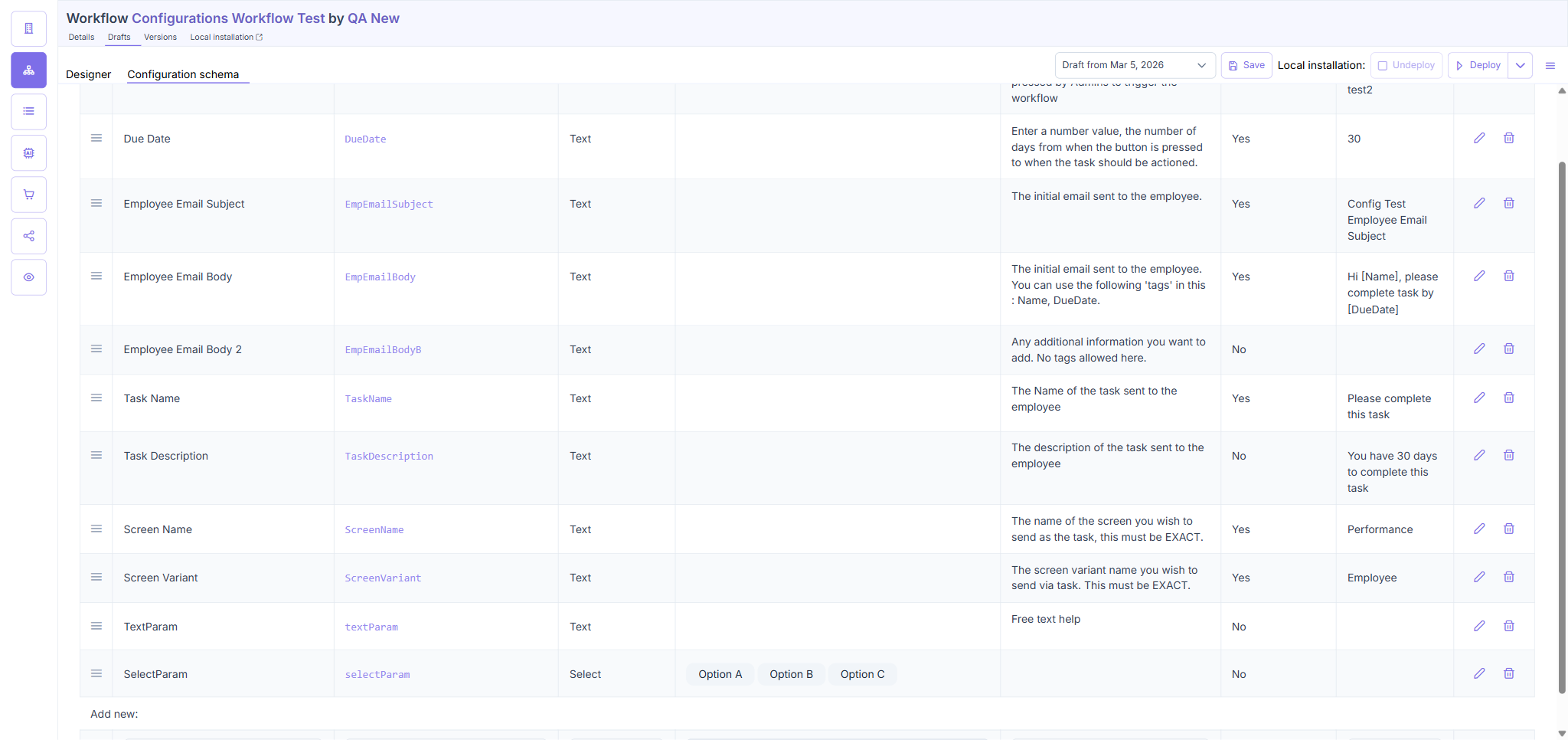Screen dimensions: 1568x740
Task: Grab the drag handle for Task Name
Action: click(x=96, y=398)
